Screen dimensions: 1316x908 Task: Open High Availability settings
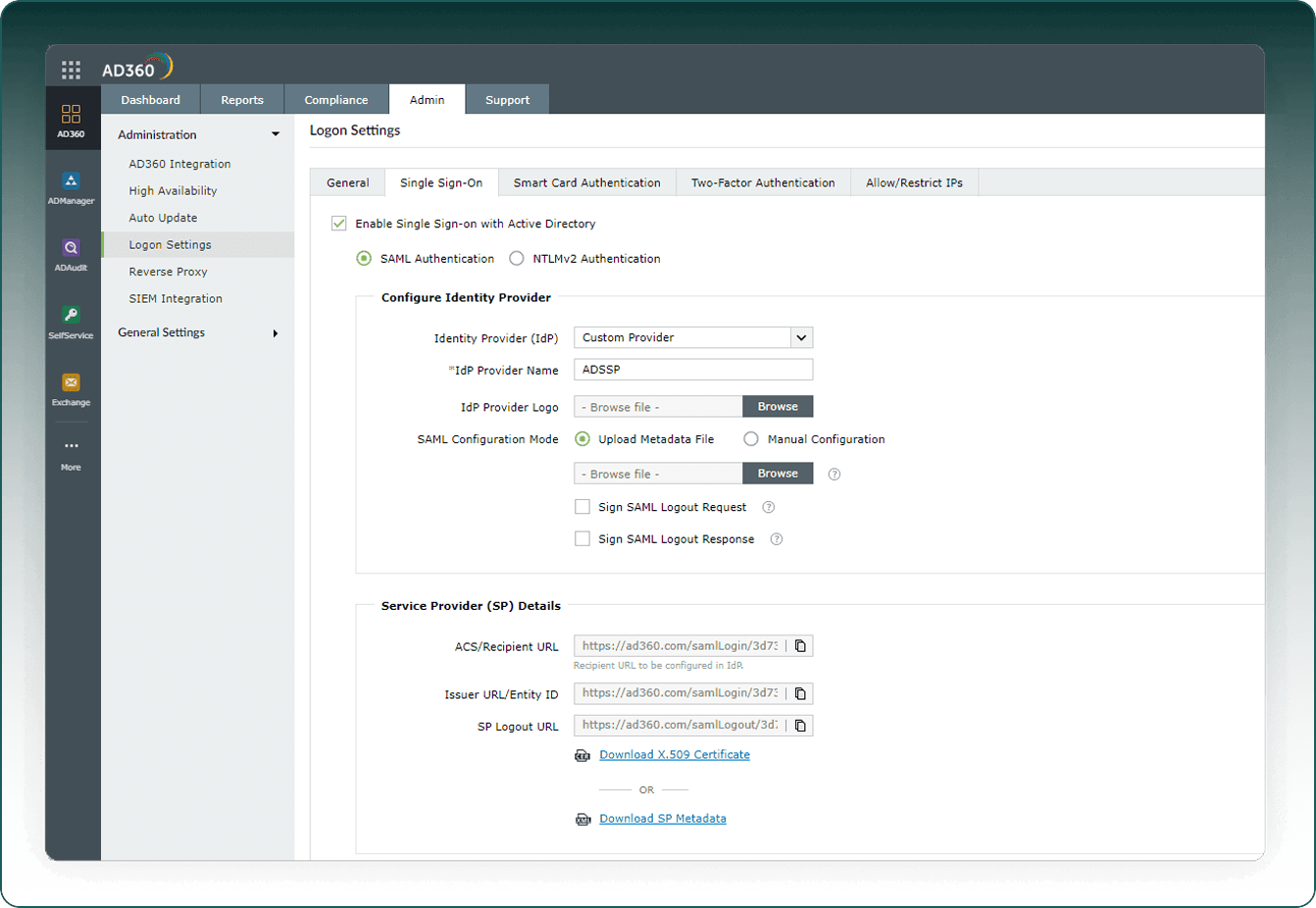(x=174, y=191)
